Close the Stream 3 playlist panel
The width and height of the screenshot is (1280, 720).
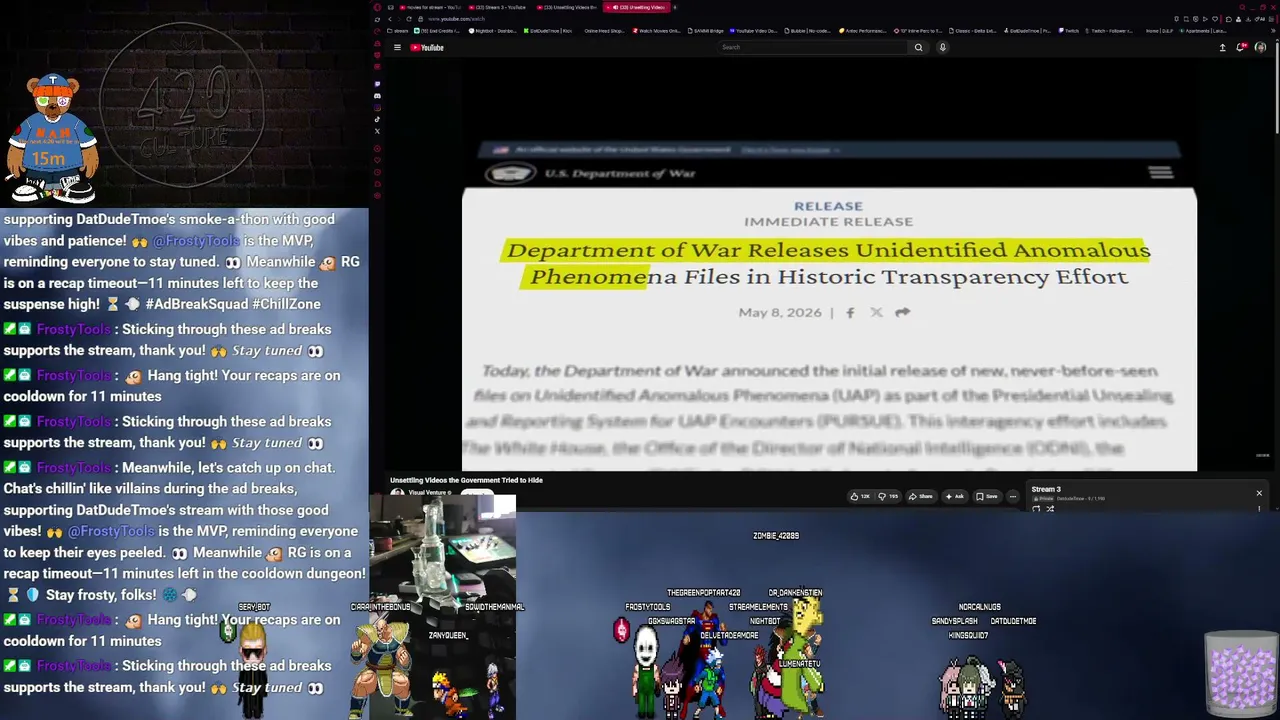coord(1259,493)
